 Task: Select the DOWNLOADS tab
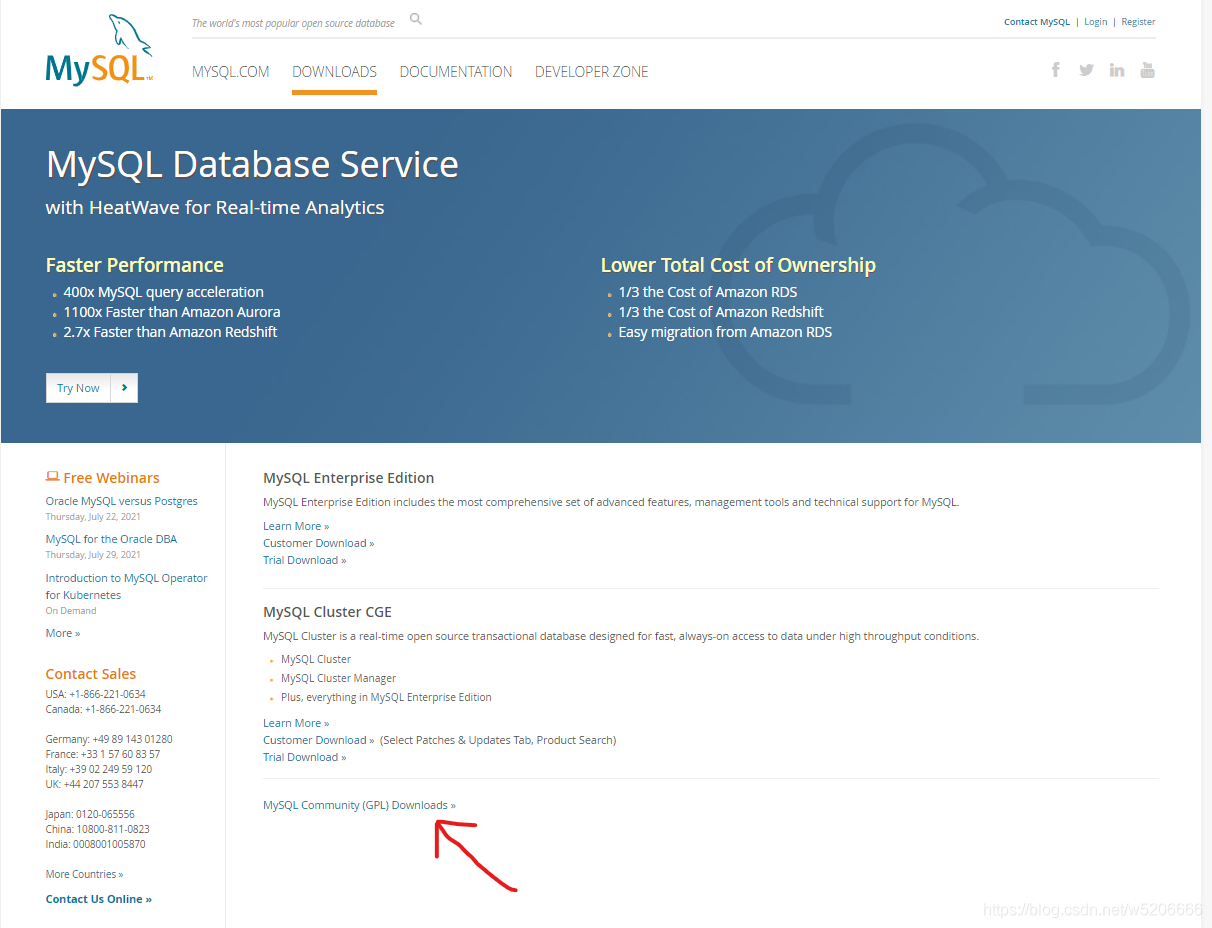click(334, 72)
